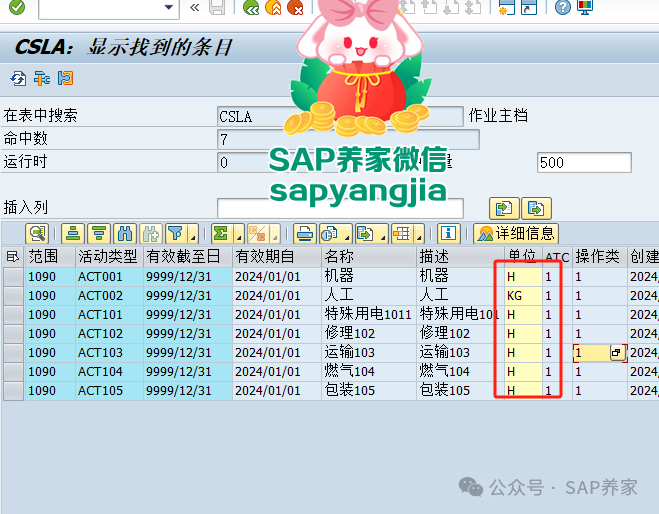Image resolution: width=659 pixels, height=514 pixels.
Task: Click the Find binoculars icon
Action: point(125,234)
